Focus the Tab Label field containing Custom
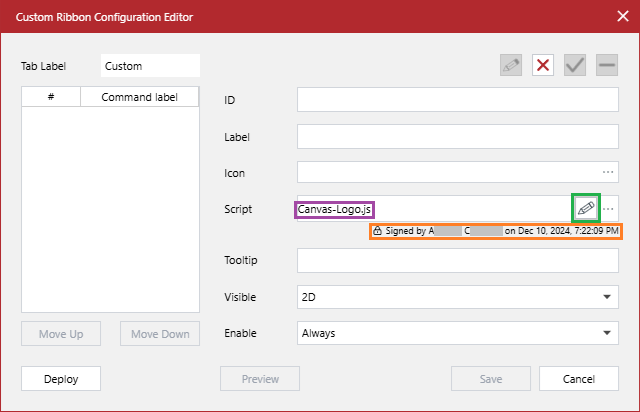Viewport: 640px width, 412px height. (150, 66)
